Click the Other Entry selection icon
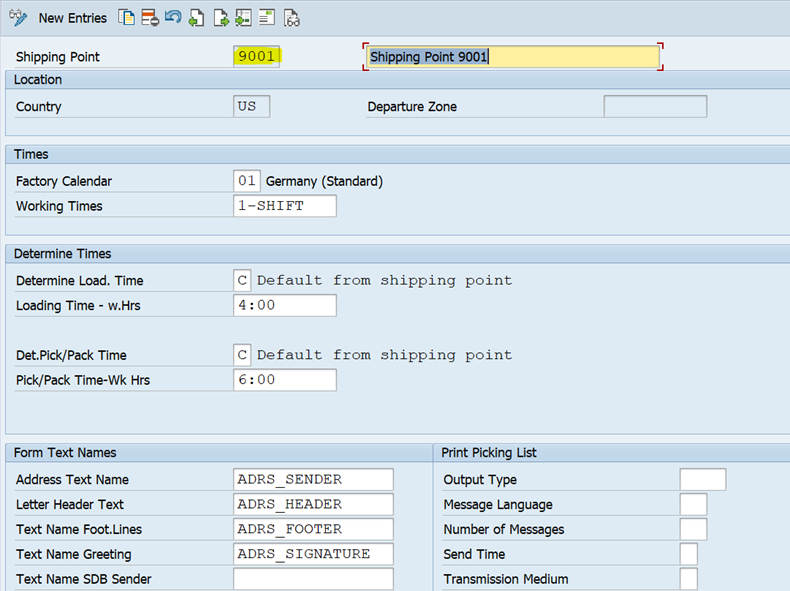Screen dimensions: 790x591 click(x=244, y=18)
